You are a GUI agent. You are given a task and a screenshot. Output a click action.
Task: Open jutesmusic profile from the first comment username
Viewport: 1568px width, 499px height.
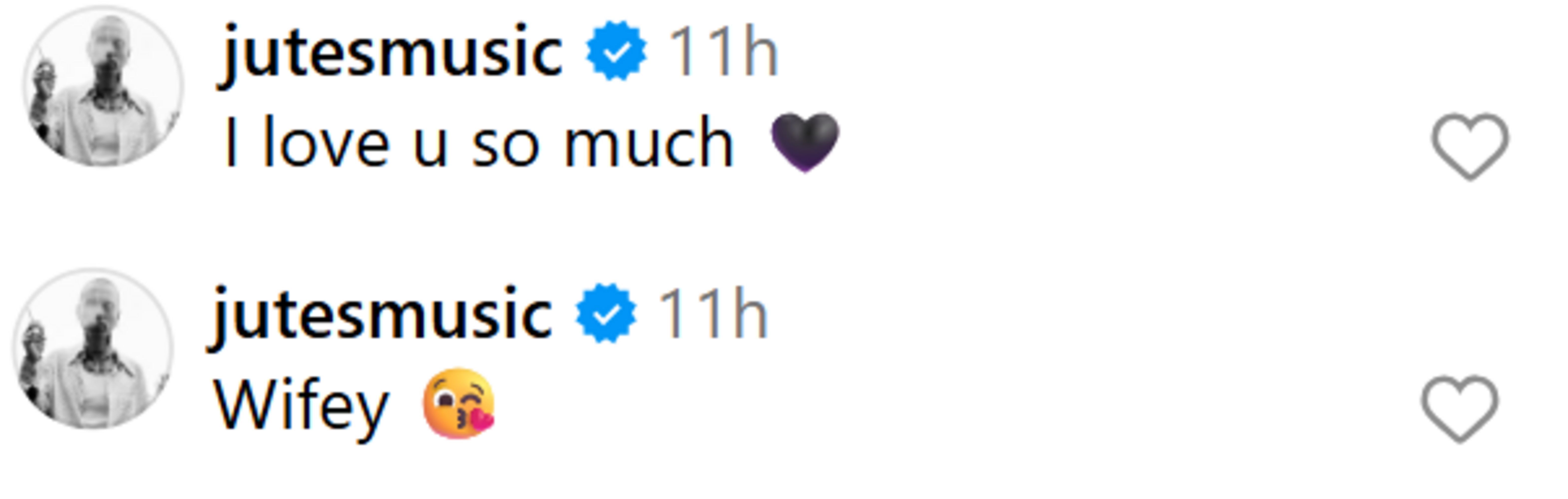[391, 54]
